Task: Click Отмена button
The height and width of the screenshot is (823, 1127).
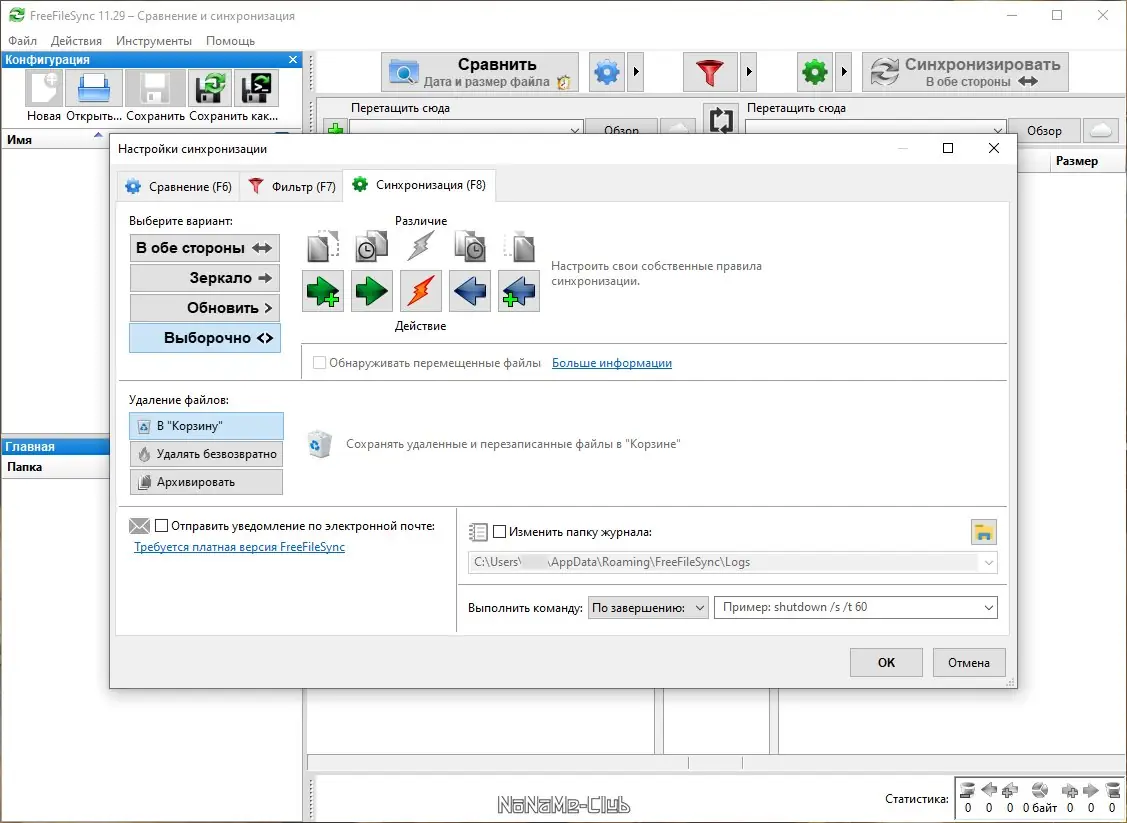Action: [x=969, y=663]
